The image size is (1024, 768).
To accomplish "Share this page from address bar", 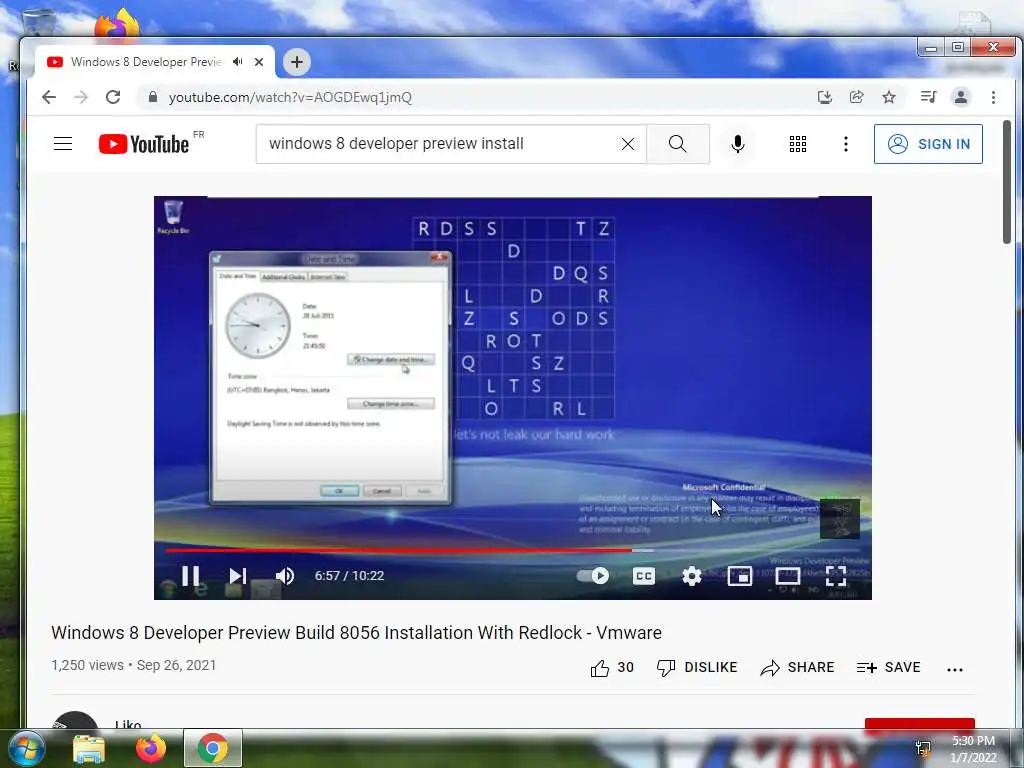I will (856, 97).
